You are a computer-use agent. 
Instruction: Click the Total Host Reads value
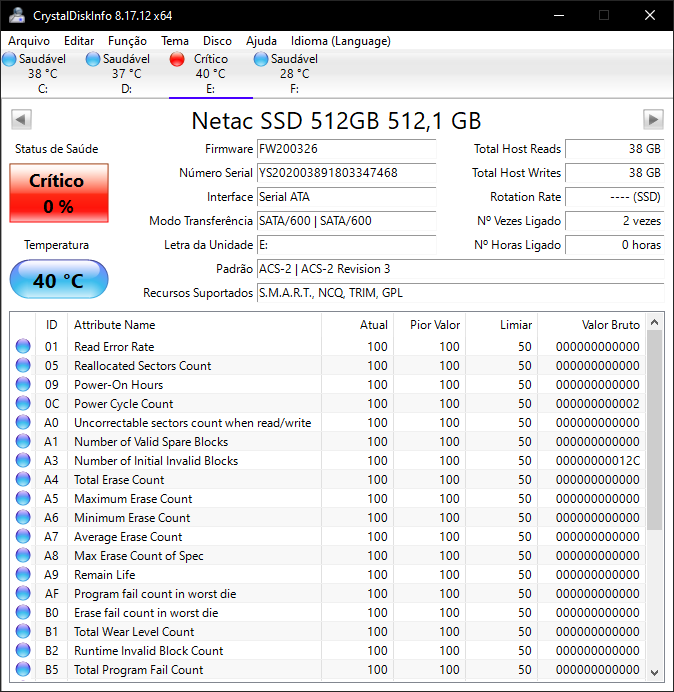pos(615,149)
